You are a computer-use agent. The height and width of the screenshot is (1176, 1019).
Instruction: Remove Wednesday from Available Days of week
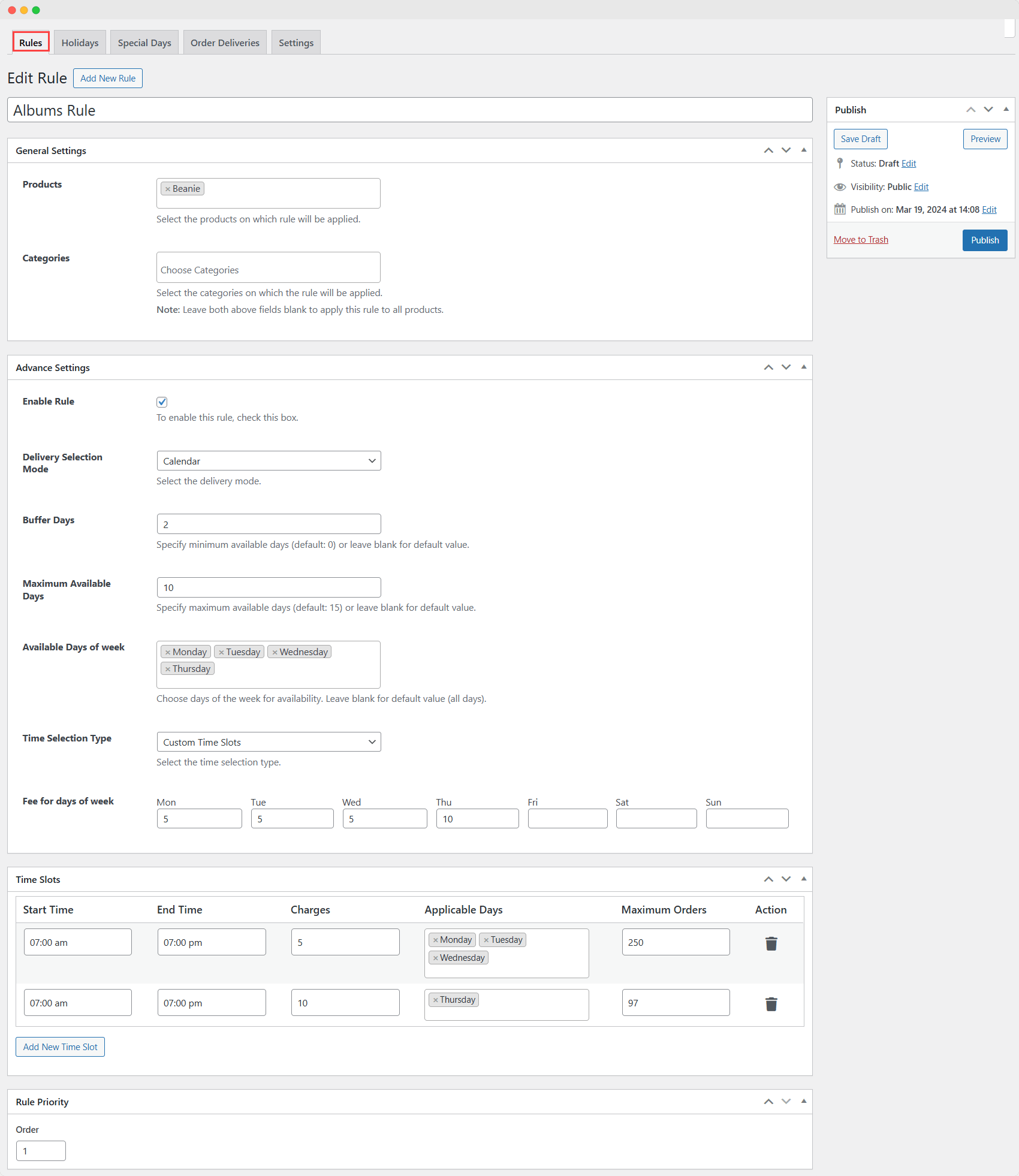[x=276, y=652]
